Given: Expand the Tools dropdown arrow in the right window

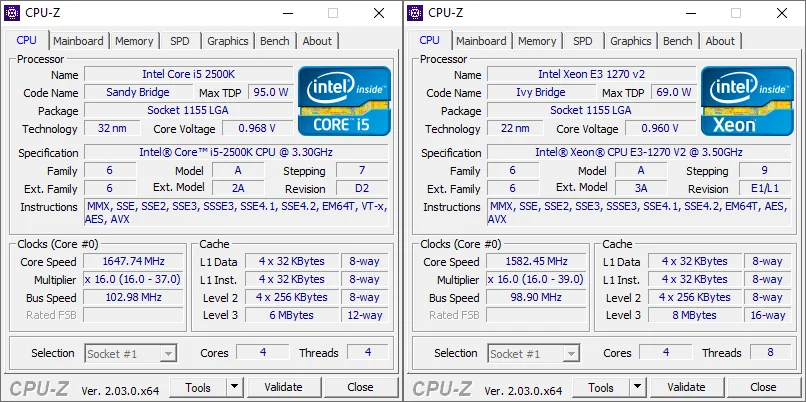Looking at the screenshot, I should pos(637,388).
